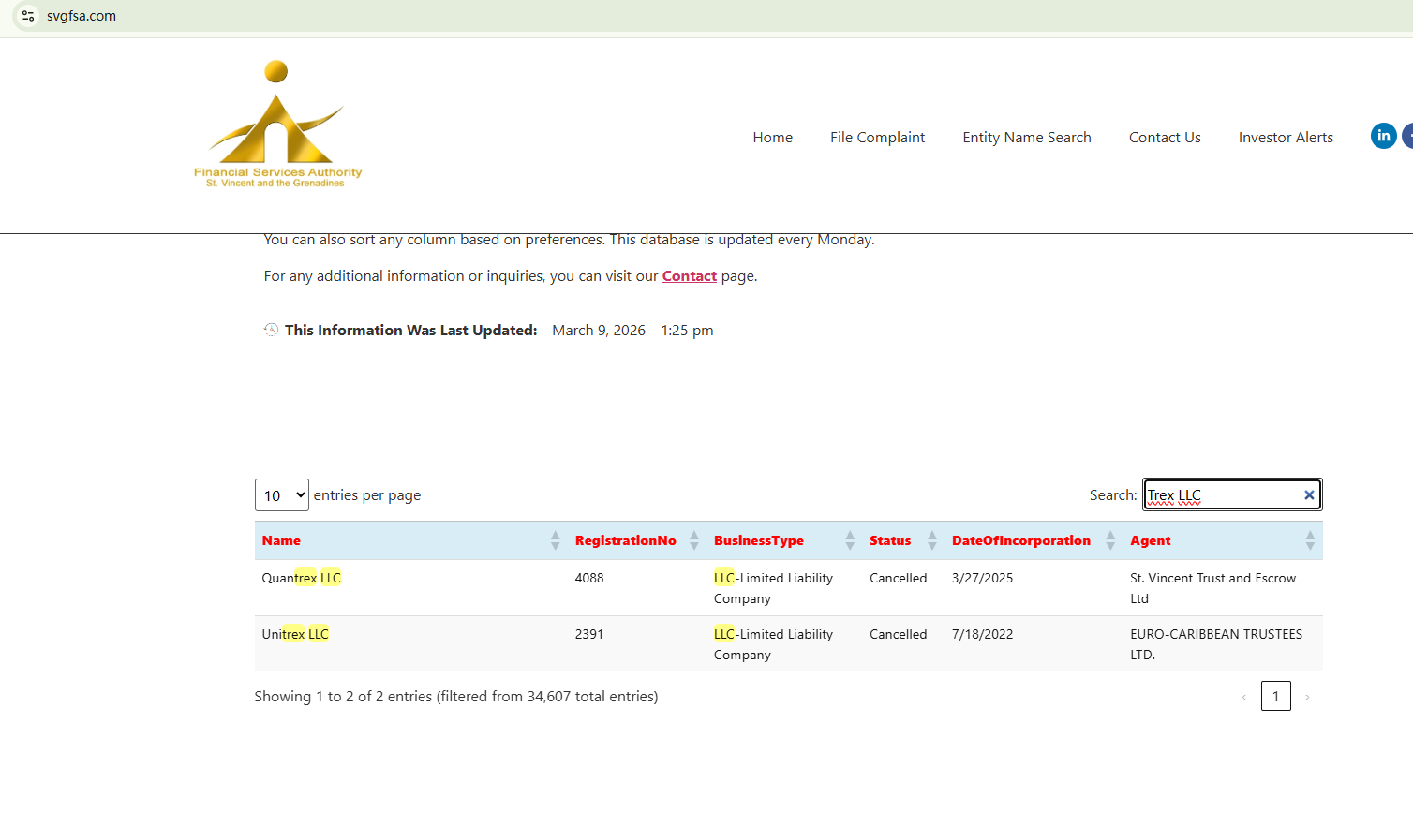The width and height of the screenshot is (1413, 840).
Task: Open the Investor Alerts page
Action: tap(1285, 138)
